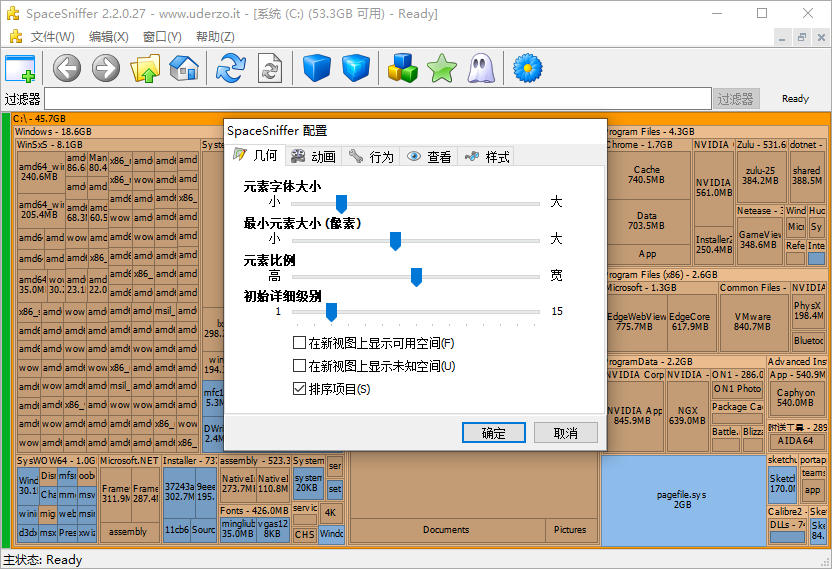Confirm settings with the 确定 button
Screen dimensions: 832x569
point(493,433)
